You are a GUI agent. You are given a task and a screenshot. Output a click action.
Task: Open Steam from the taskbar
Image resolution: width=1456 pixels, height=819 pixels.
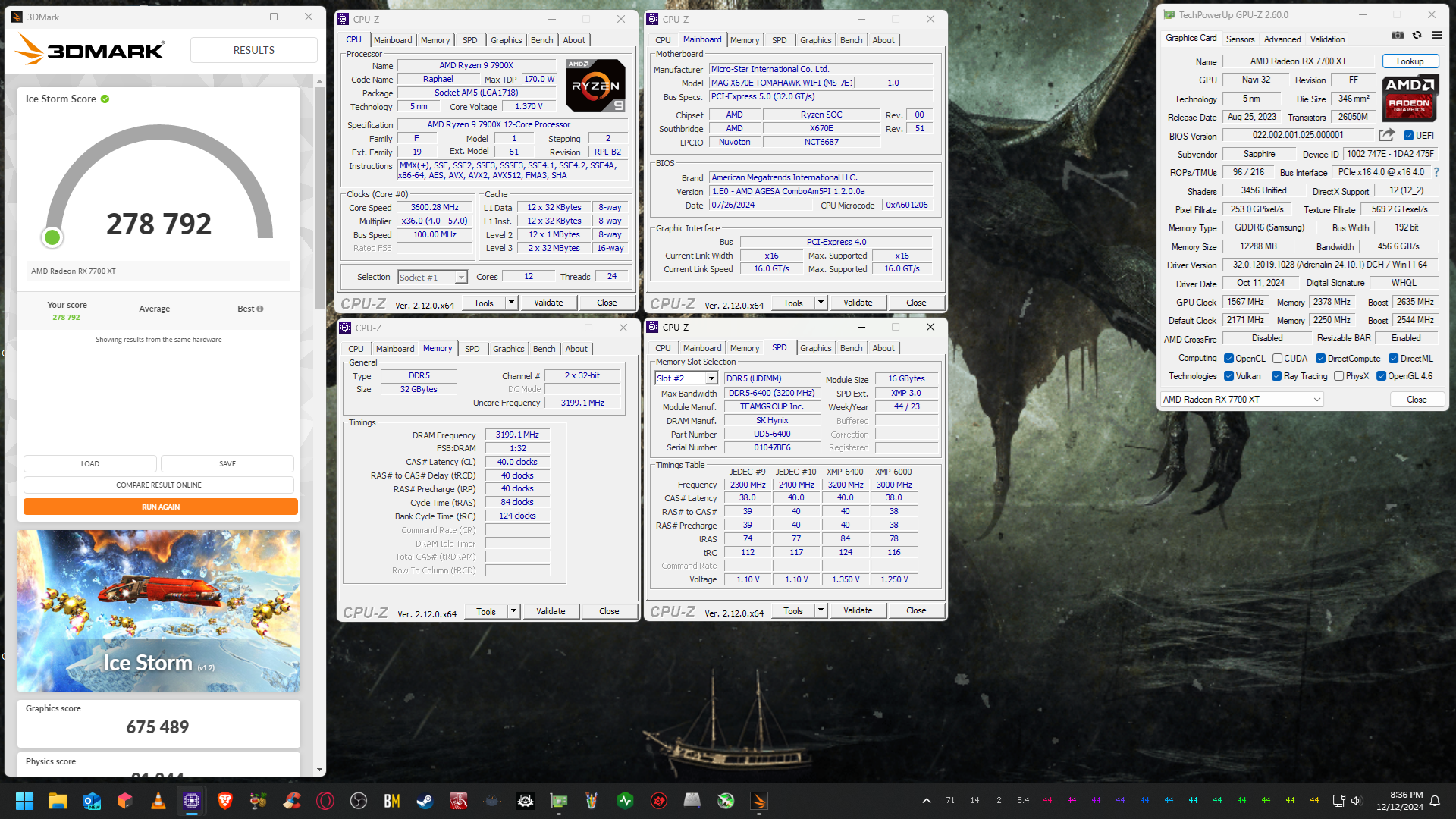425,801
